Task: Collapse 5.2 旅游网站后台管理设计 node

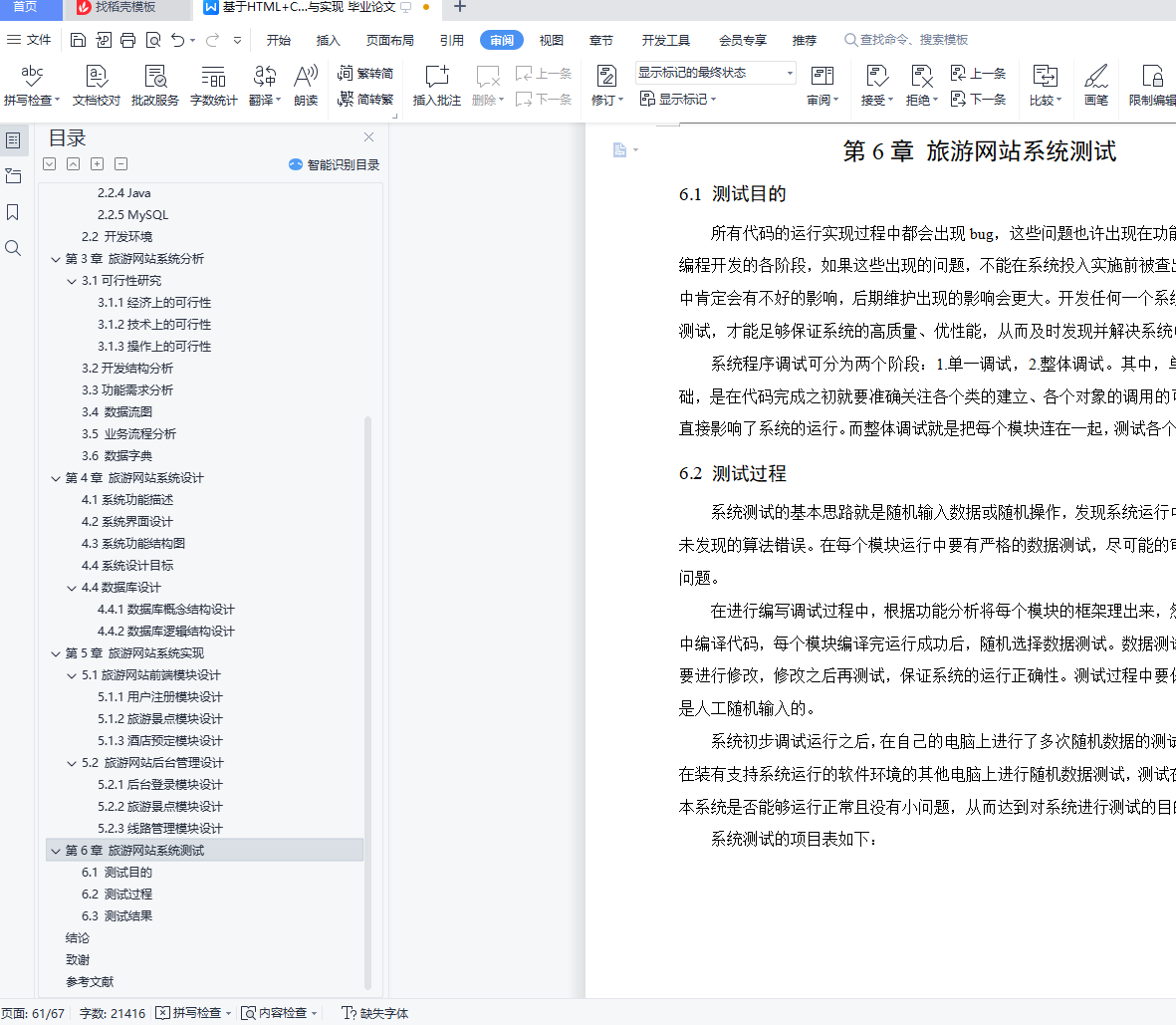Action: coord(72,763)
